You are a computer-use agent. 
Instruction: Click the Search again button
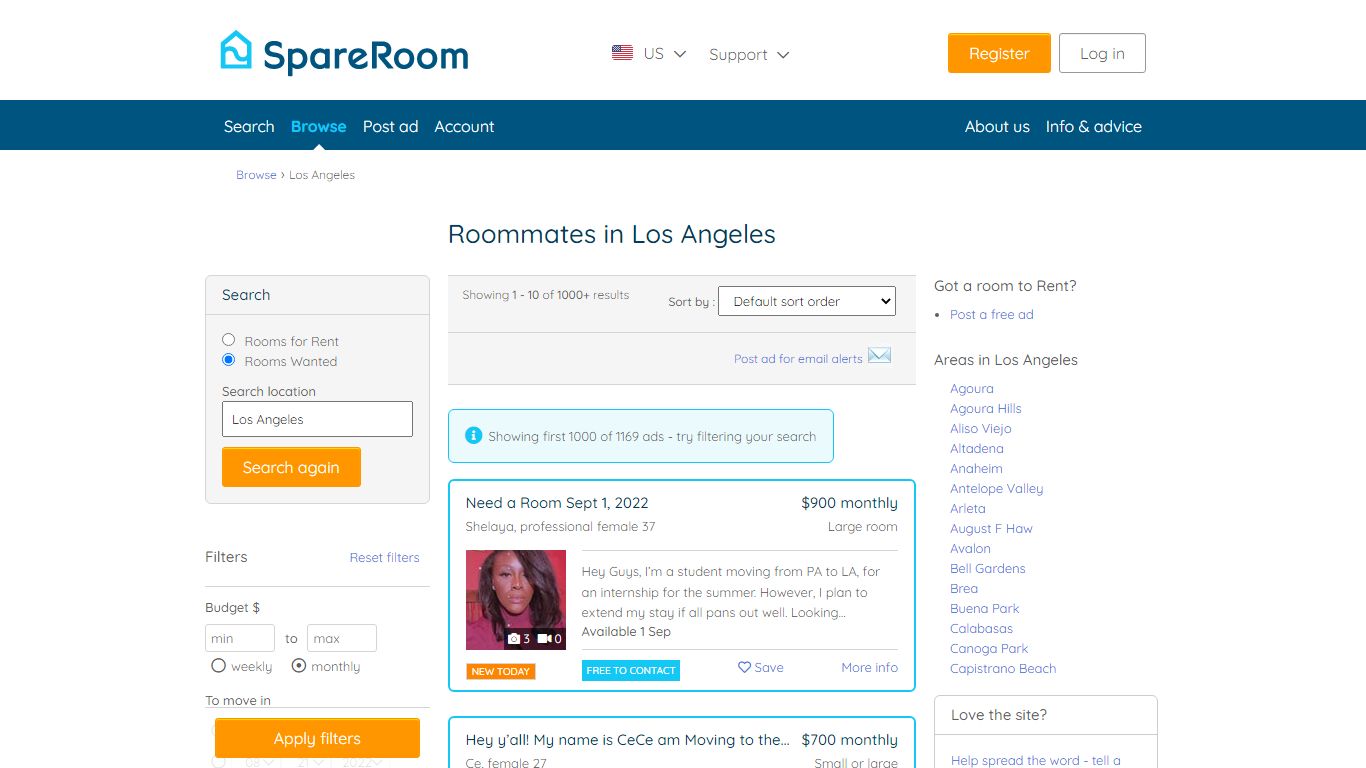tap(291, 467)
